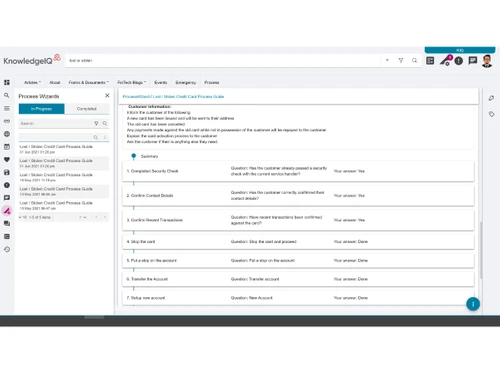
Task: Expand the Forms & Documents dropdown
Action: coord(89,82)
